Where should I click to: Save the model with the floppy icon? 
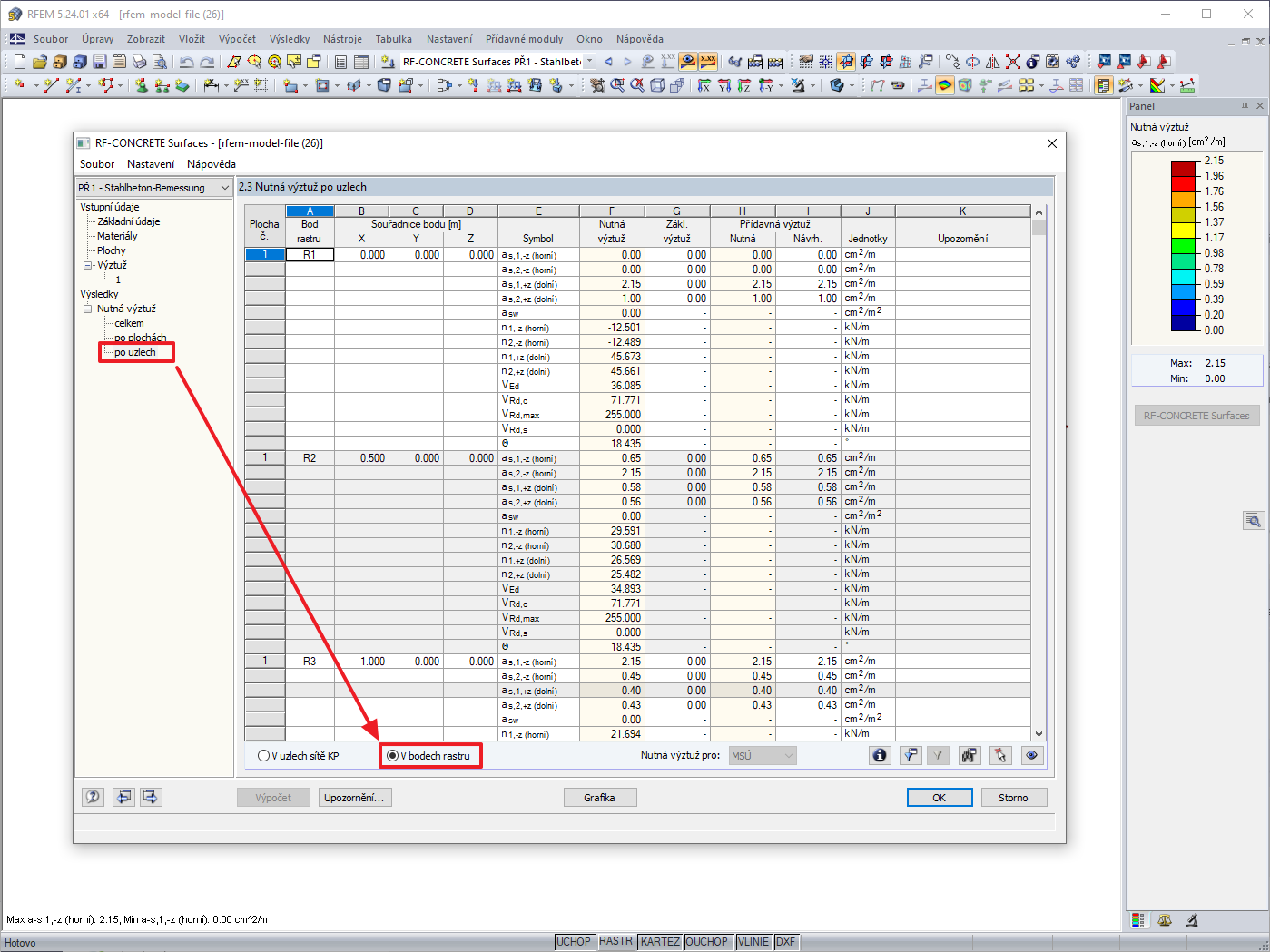[x=99, y=62]
